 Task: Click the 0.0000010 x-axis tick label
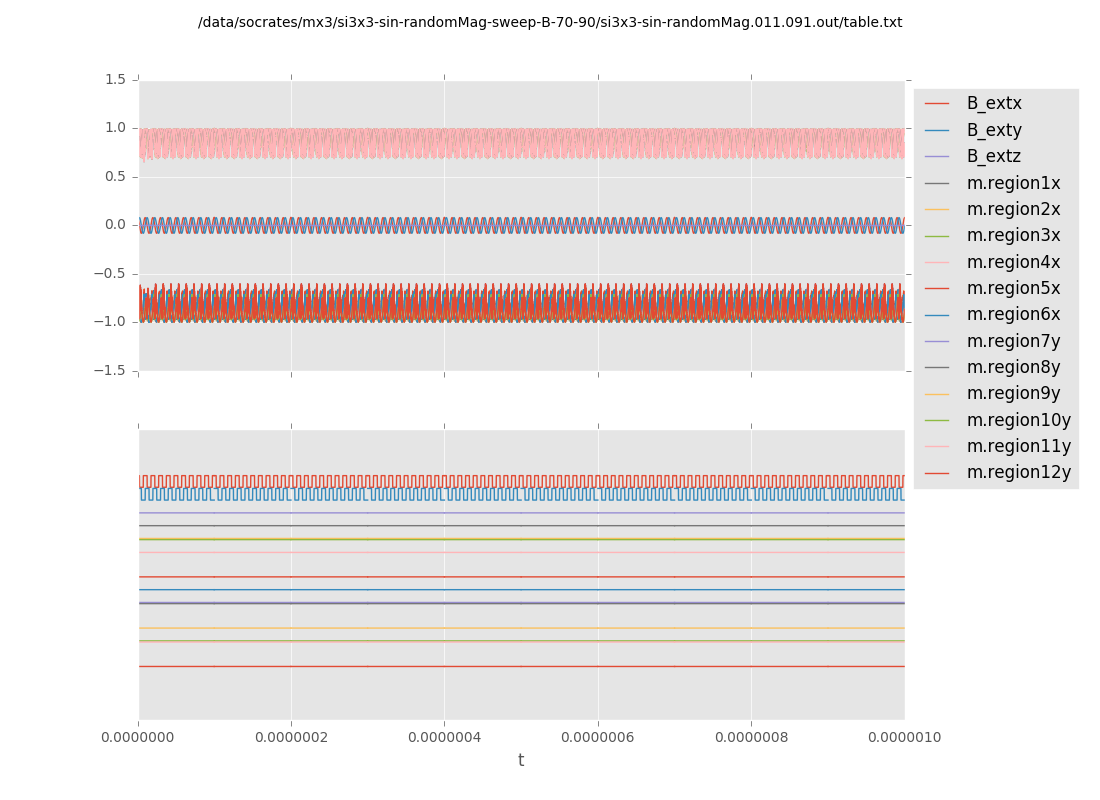coord(904,737)
